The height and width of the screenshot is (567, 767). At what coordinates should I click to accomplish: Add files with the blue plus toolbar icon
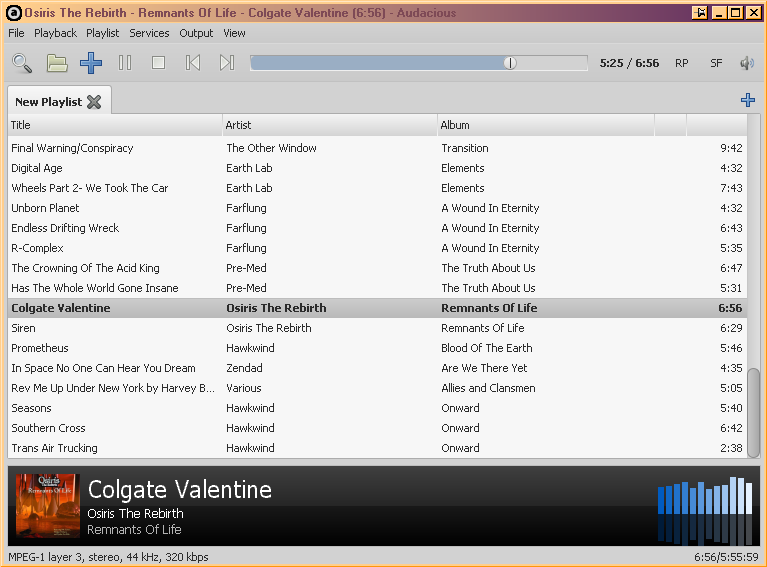tap(91, 63)
